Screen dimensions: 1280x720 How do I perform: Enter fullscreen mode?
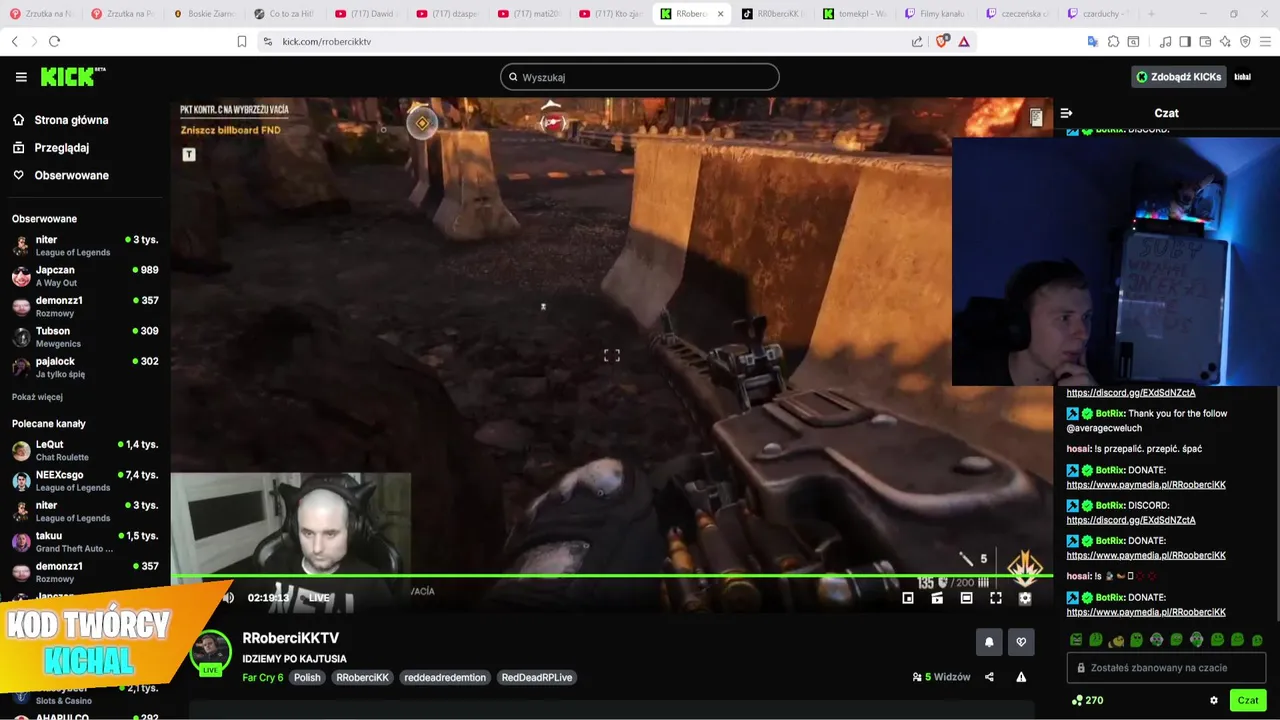tap(996, 598)
